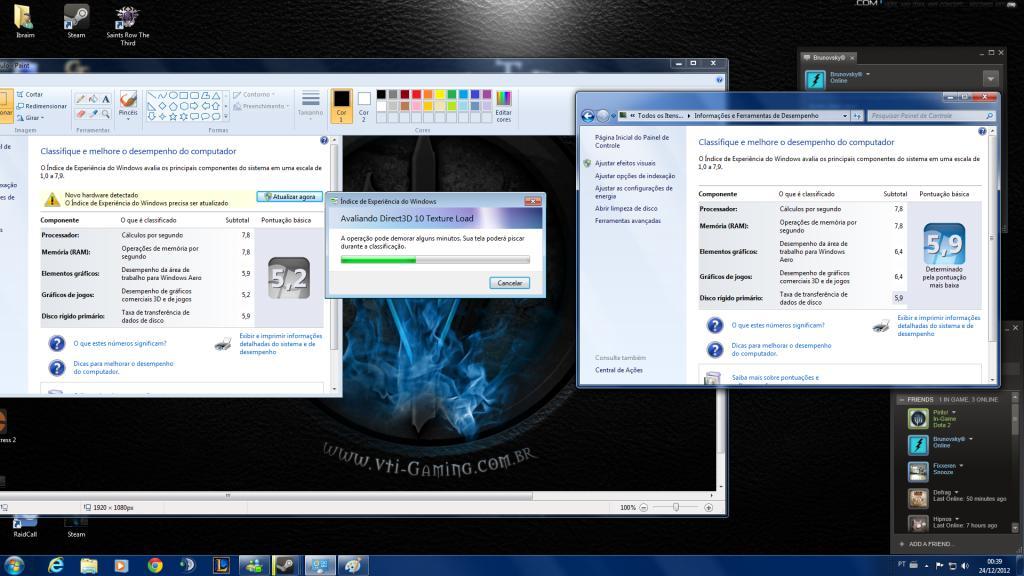This screenshot has width=1024, height=576.
Task: Open the Control Panel address history dropdown
Action: point(845,116)
